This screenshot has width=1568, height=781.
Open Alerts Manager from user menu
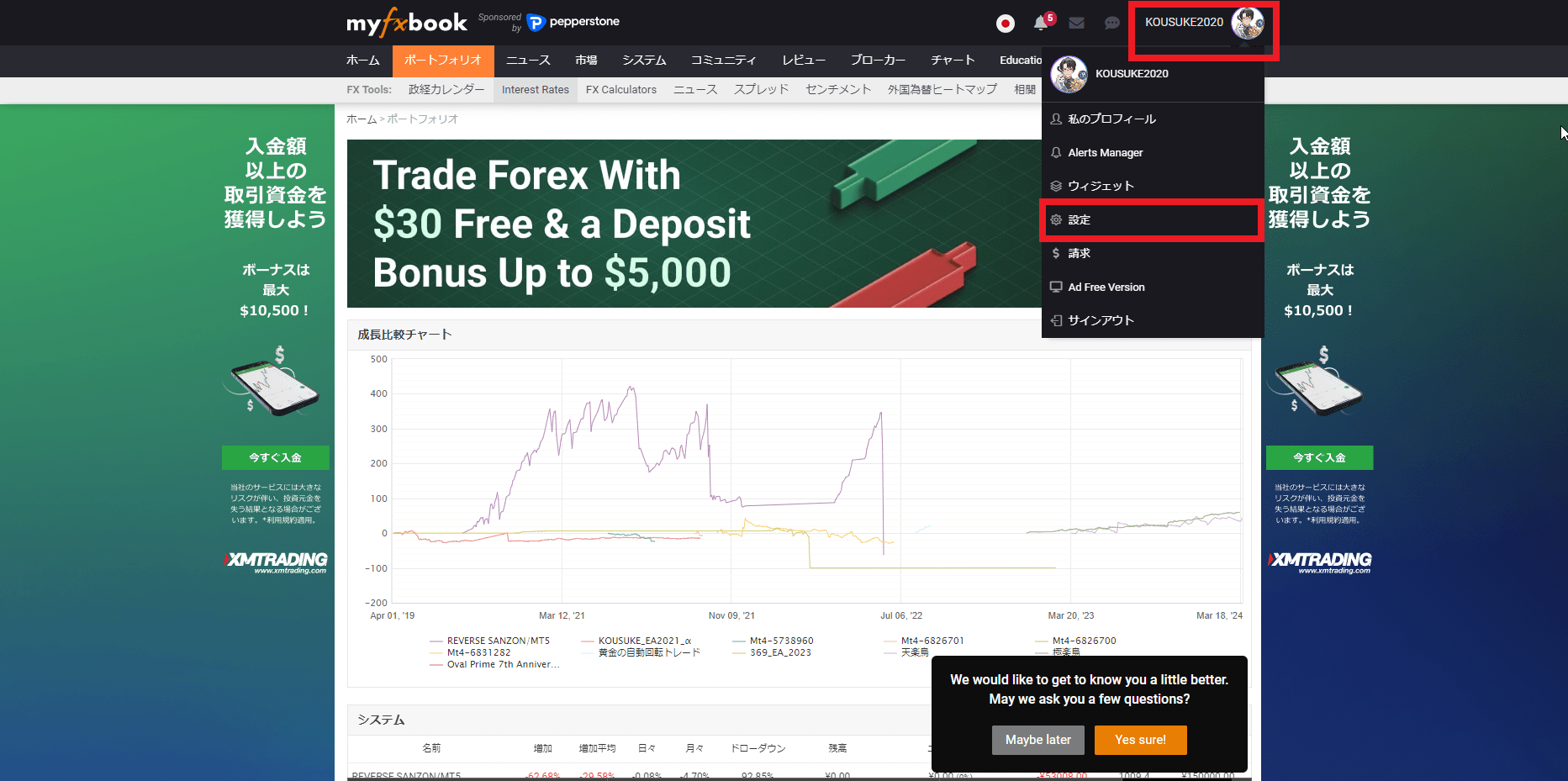coord(1153,153)
